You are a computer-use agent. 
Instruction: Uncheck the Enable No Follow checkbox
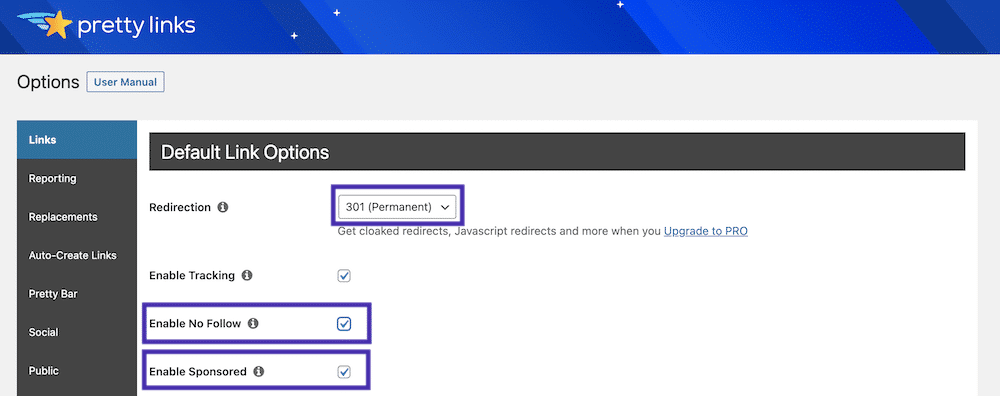tap(344, 324)
